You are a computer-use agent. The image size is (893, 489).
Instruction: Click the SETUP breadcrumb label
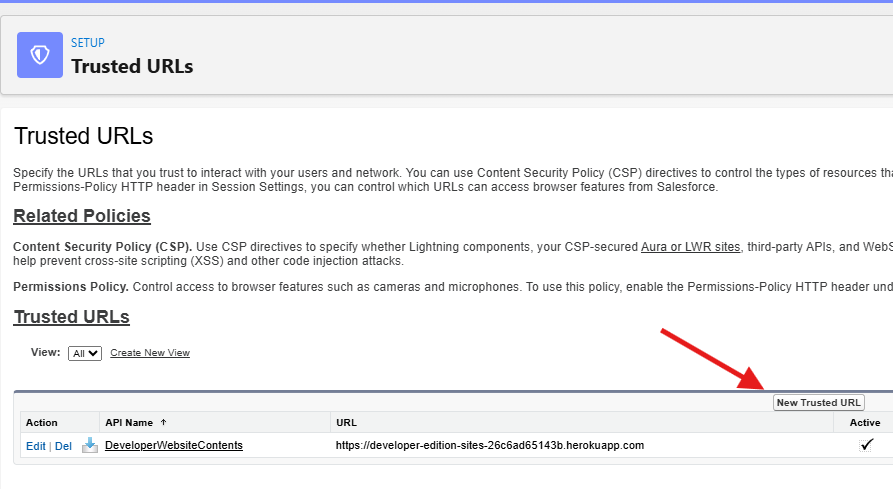tap(88, 43)
